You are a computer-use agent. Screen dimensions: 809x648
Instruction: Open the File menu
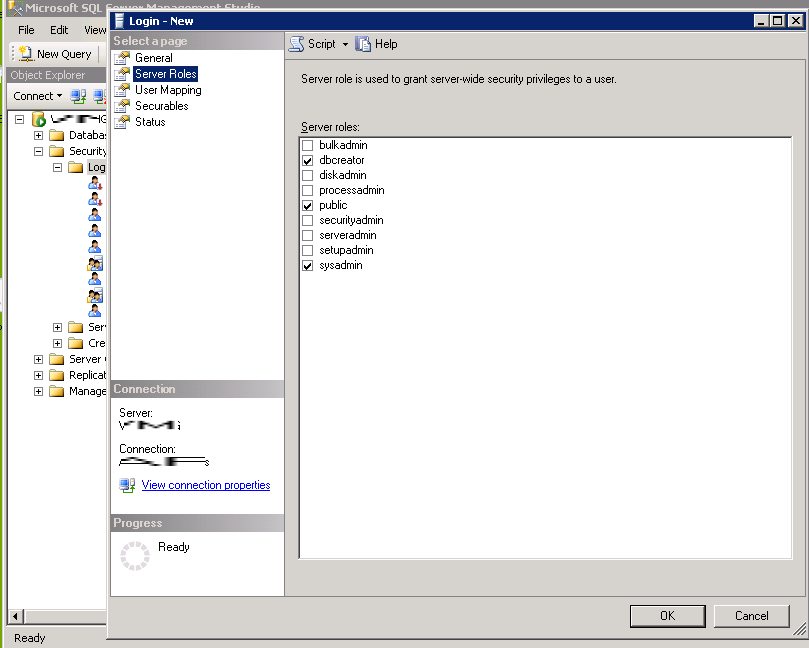[26, 30]
